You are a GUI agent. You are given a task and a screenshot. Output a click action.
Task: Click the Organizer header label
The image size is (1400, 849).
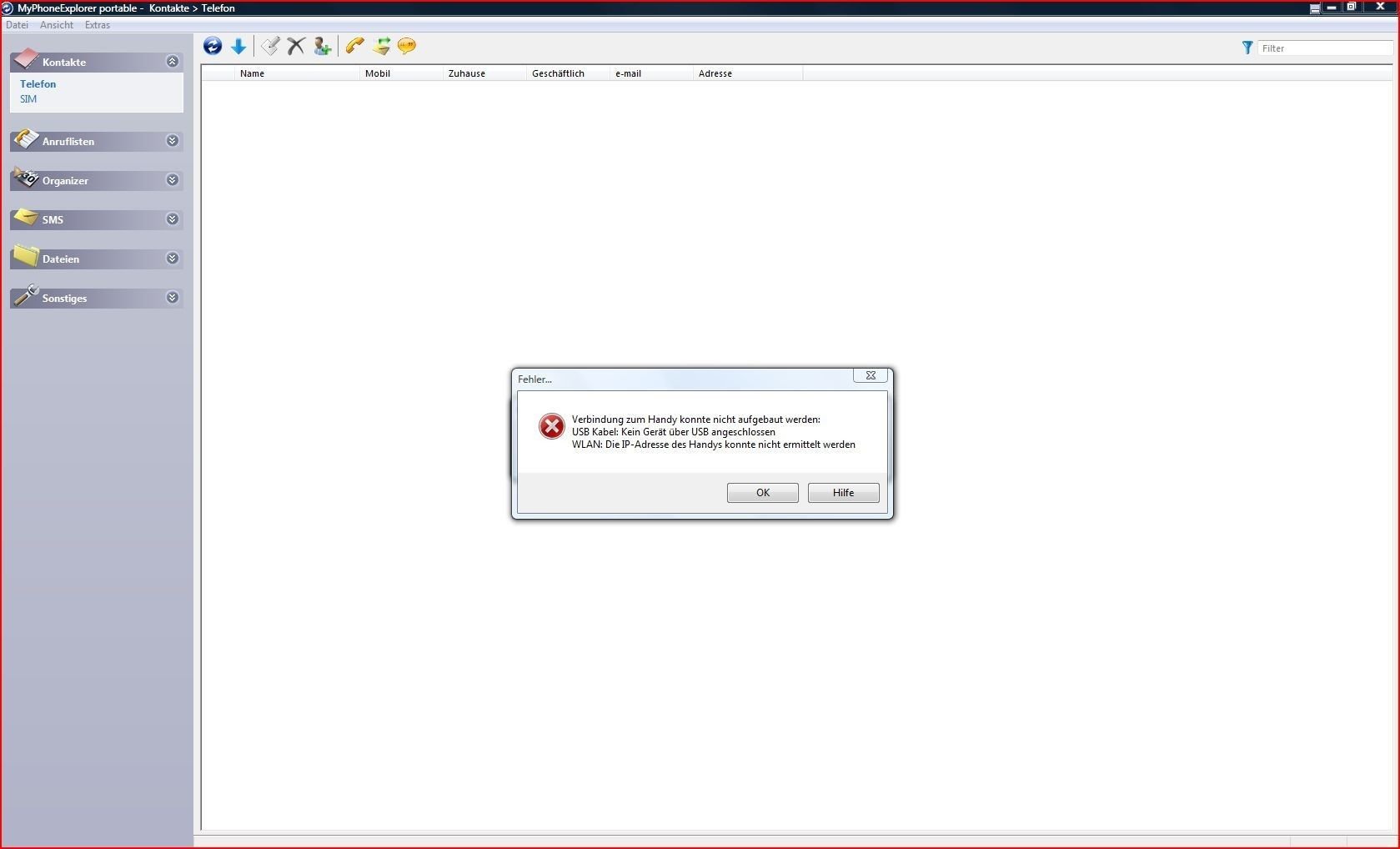tap(65, 181)
